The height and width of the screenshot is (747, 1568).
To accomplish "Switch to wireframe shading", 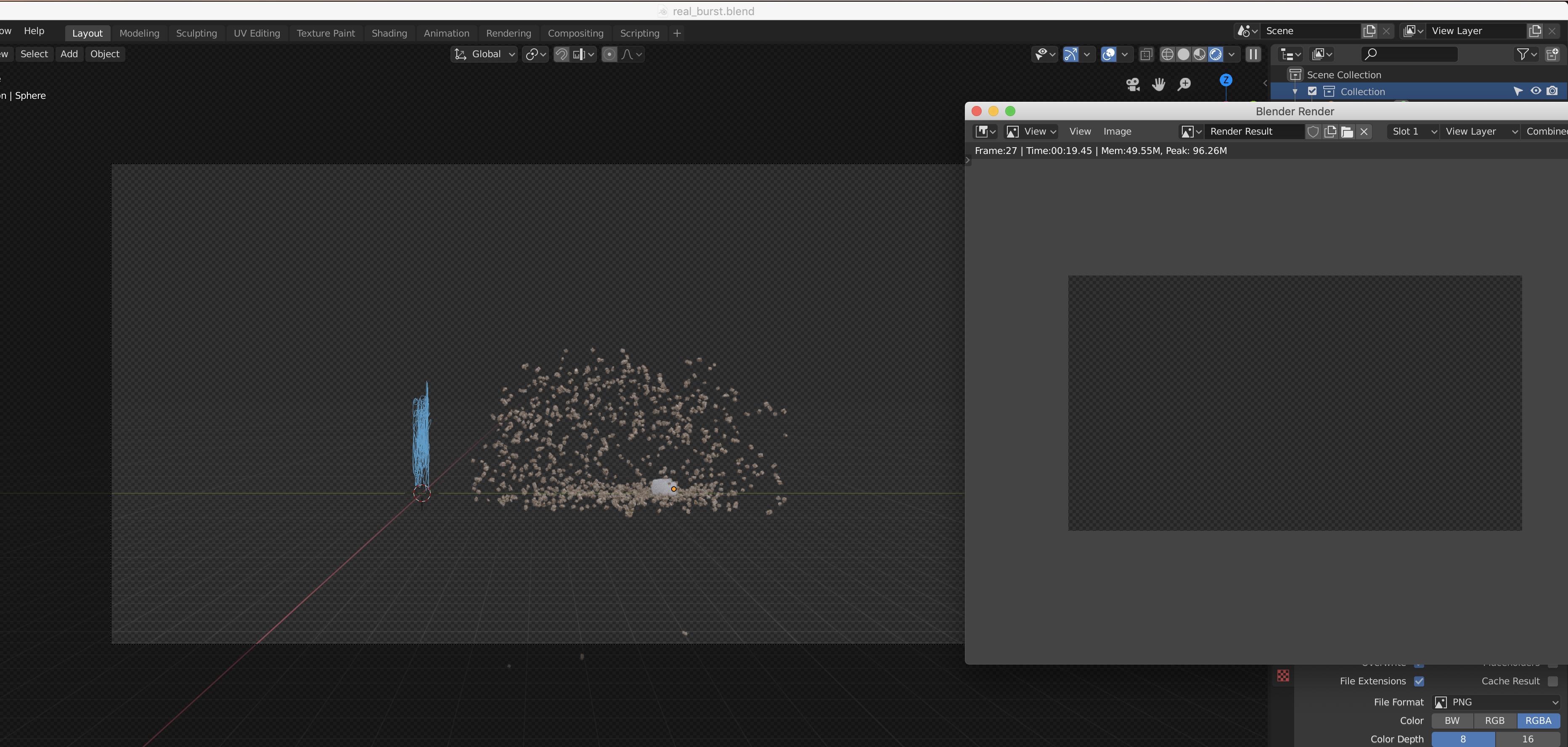I will tap(1167, 54).
